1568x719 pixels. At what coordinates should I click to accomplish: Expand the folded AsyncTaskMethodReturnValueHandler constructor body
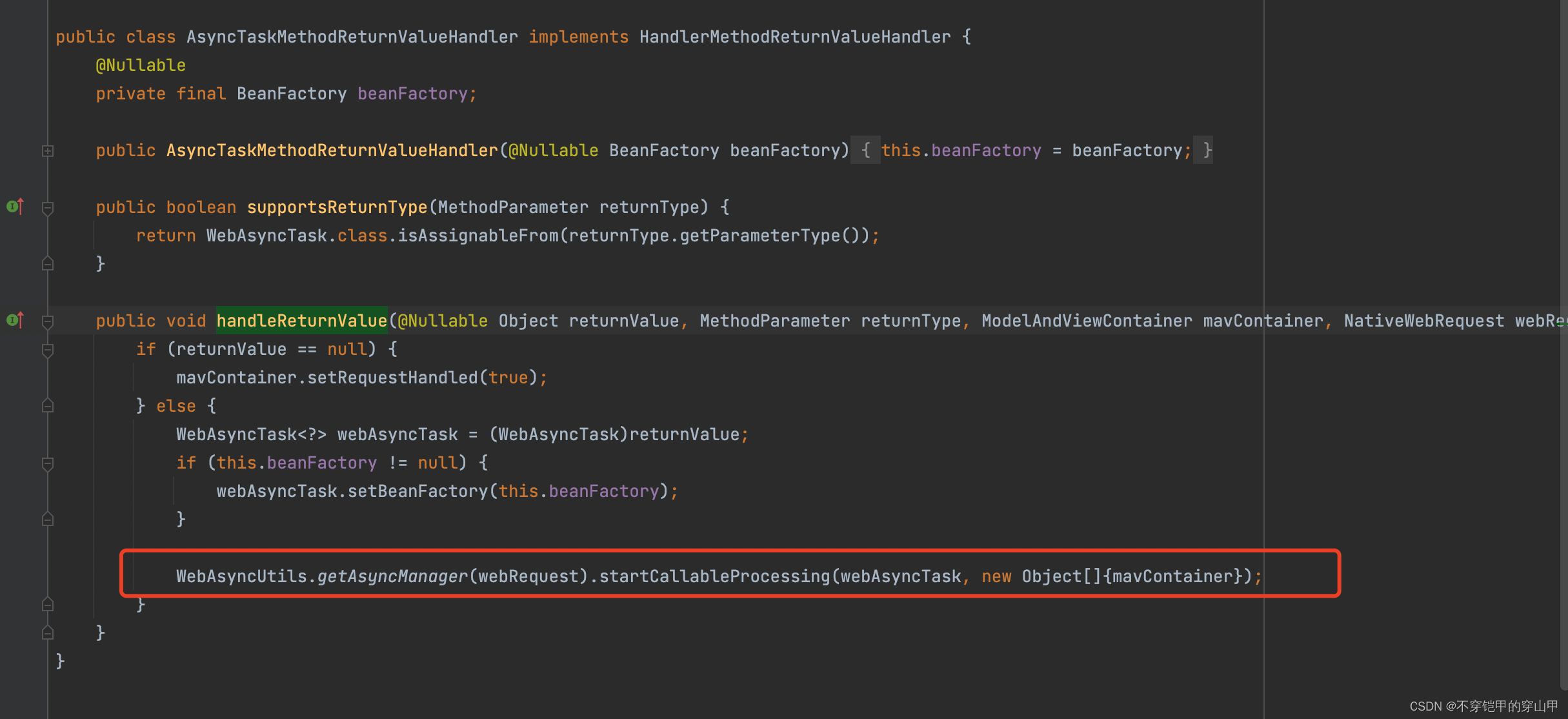point(48,150)
